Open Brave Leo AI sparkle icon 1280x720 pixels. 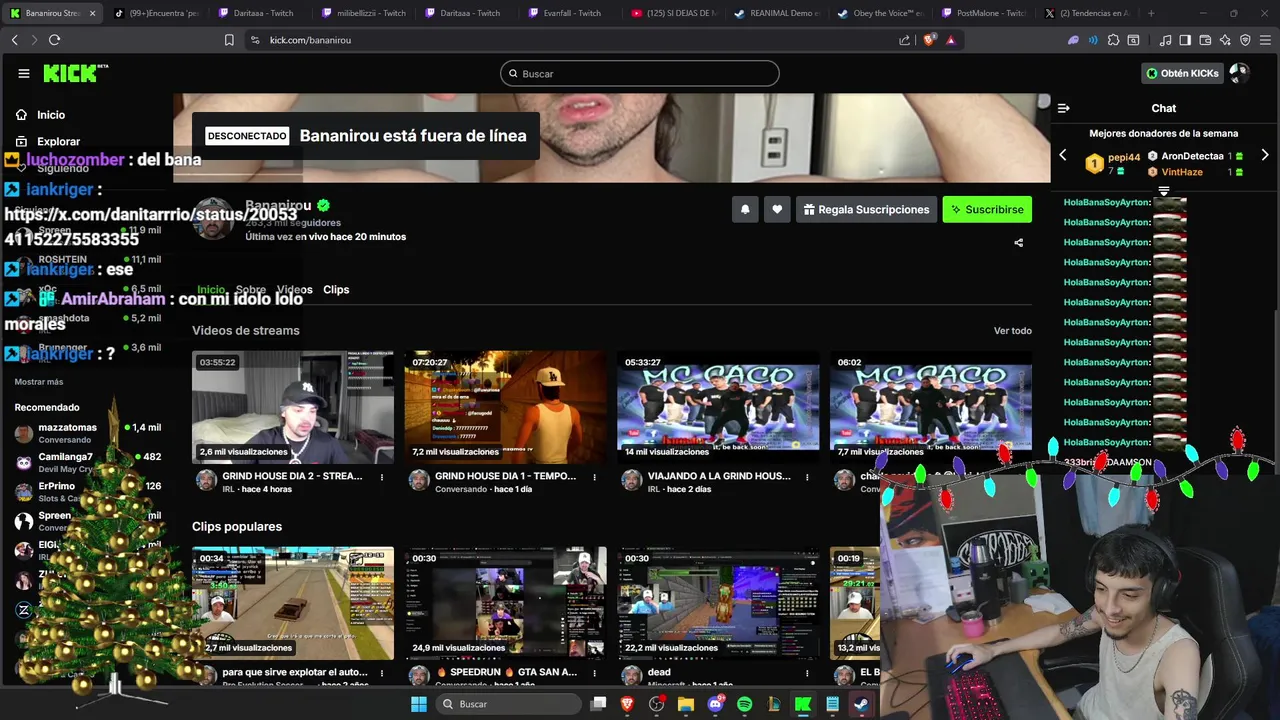1225,40
